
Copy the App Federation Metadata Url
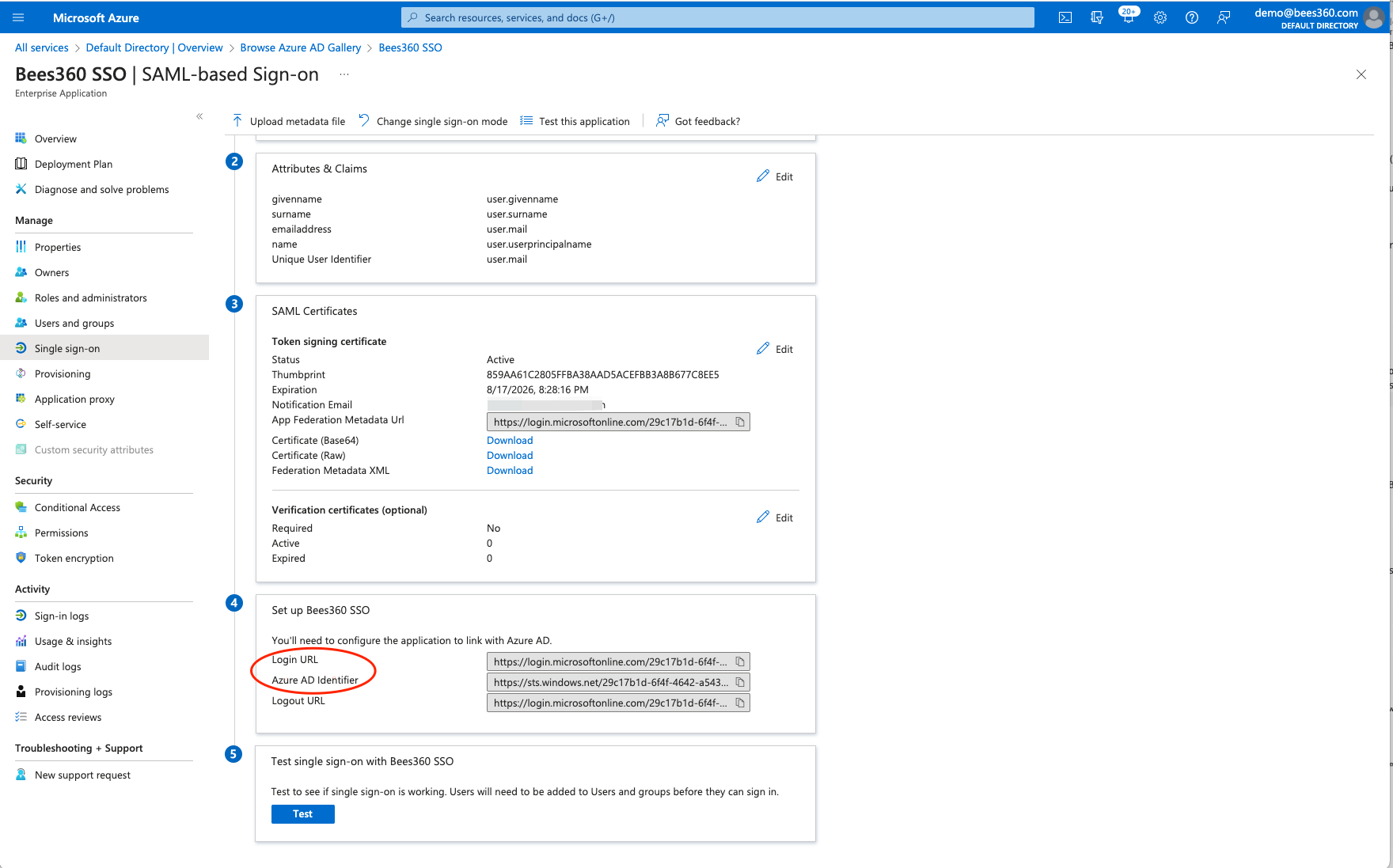740,422
